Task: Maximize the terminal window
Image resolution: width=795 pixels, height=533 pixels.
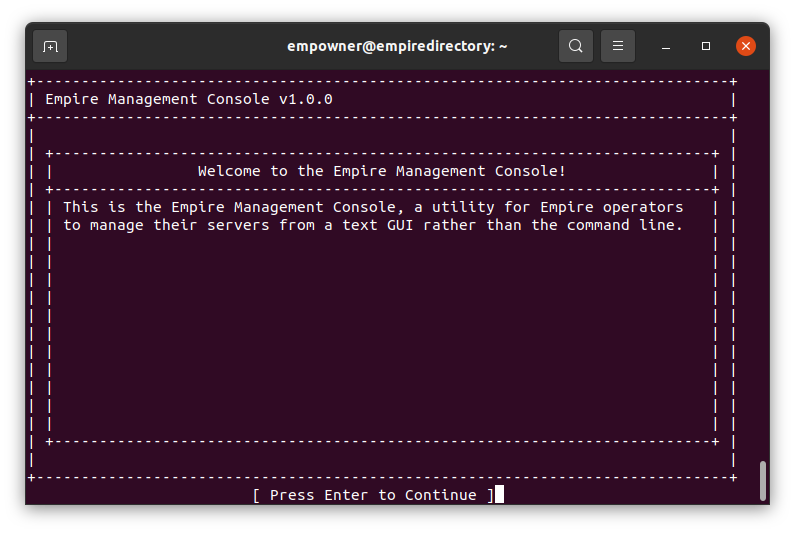Action: pyautogui.click(x=706, y=46)
